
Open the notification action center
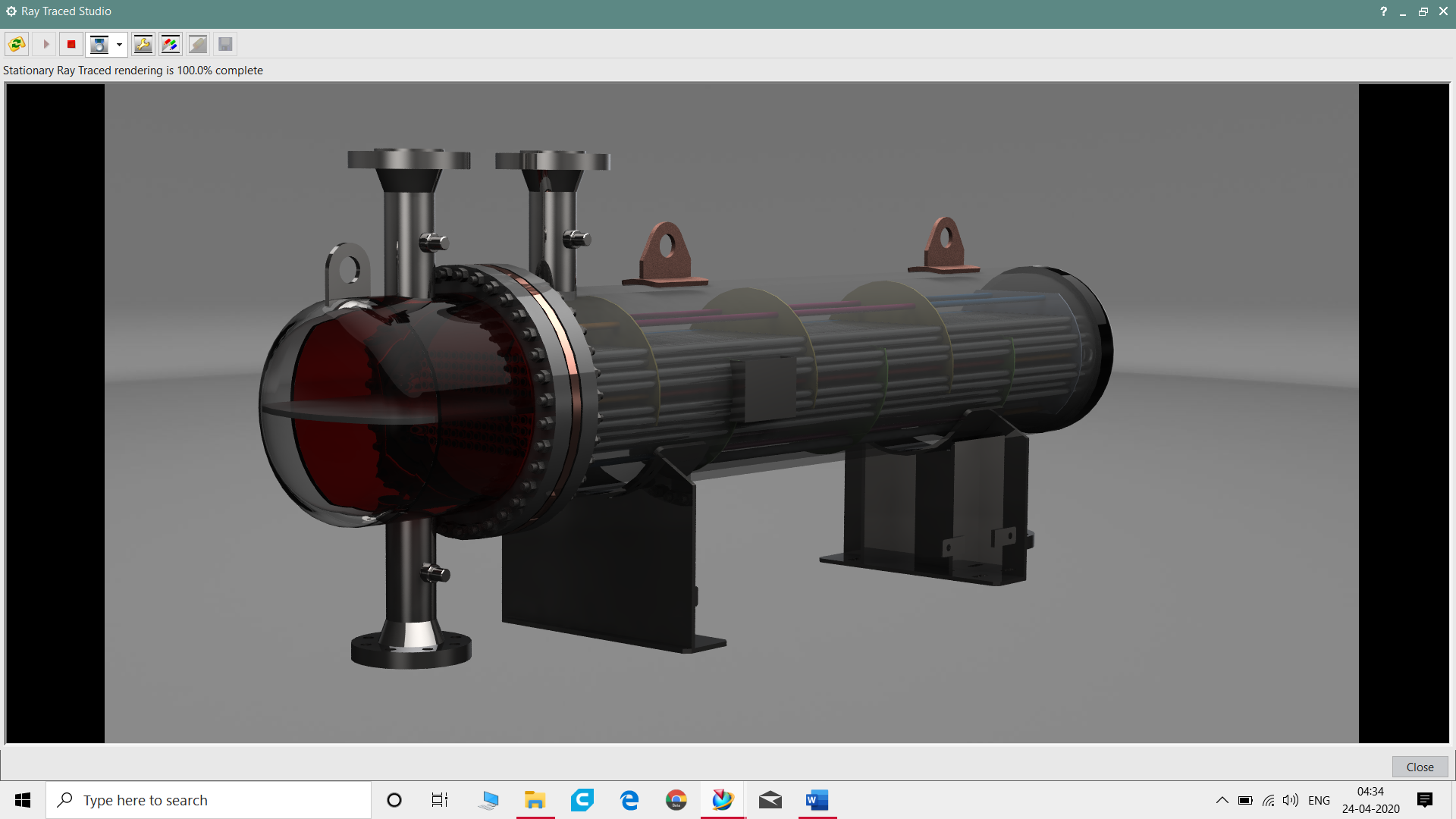pos(1425,800)
